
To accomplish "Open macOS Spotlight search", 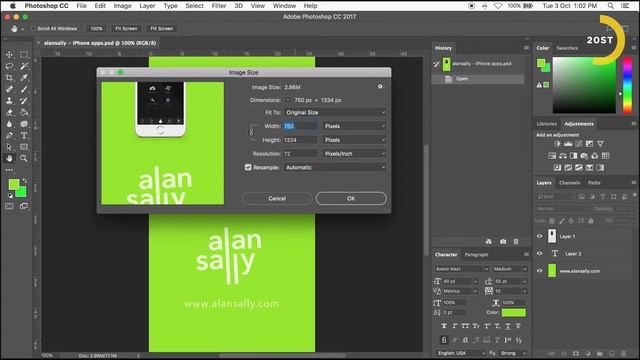I will coord(611,6).
